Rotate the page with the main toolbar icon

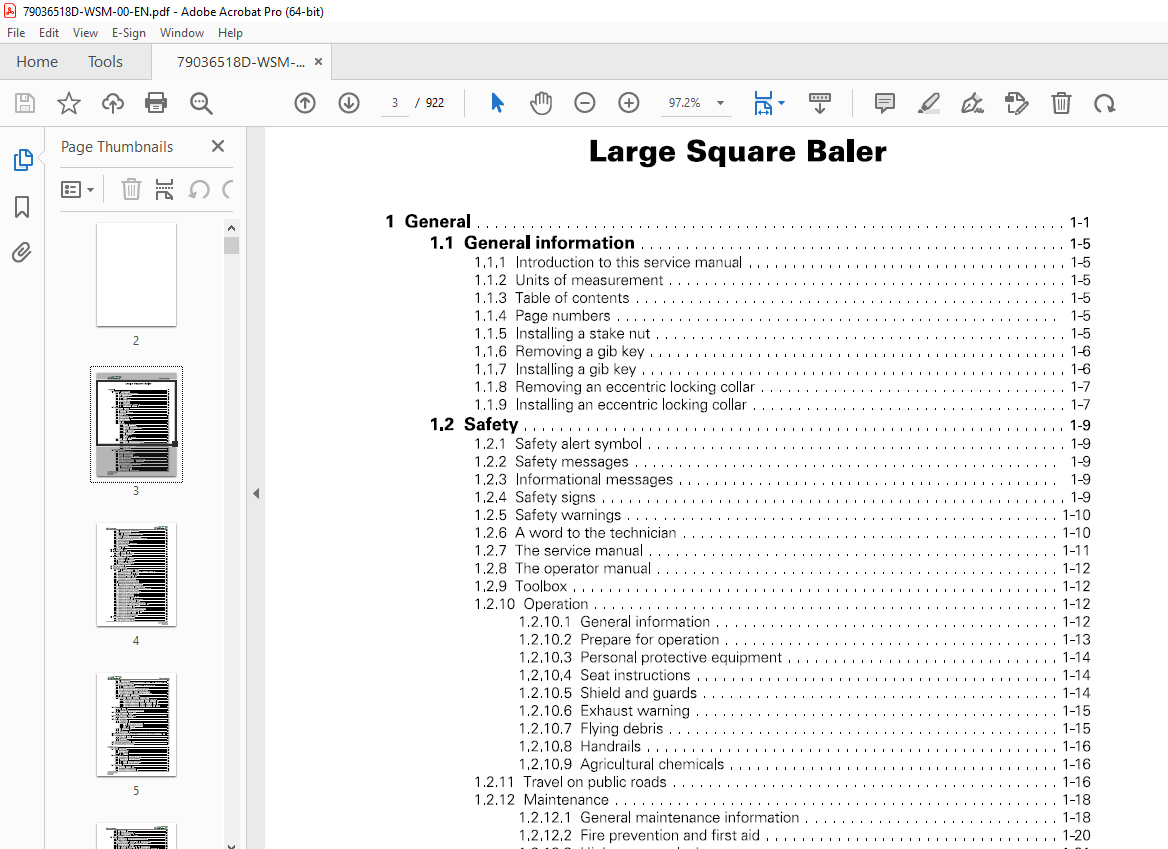point(1105,103)
